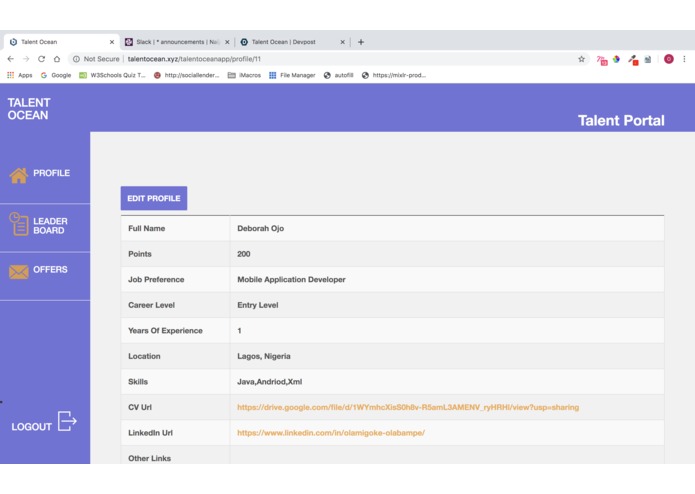
Task: Click the browser forward arrow
Action: pos(26,59)
